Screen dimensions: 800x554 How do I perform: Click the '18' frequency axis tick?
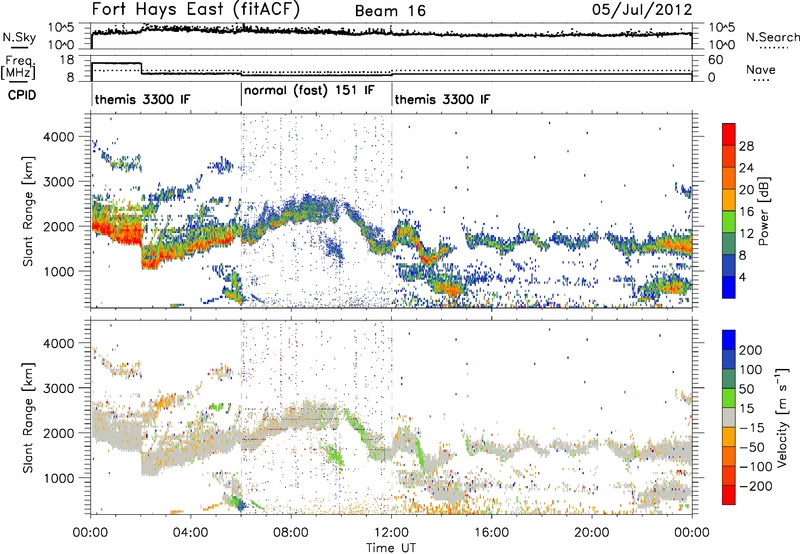[x=67, y=60]
